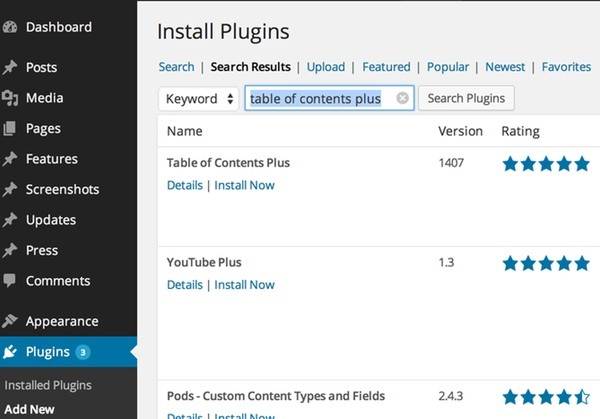Viewport: 600px width, 419px height.
Task: Open the Press menu item
Action: coord(42,250)
